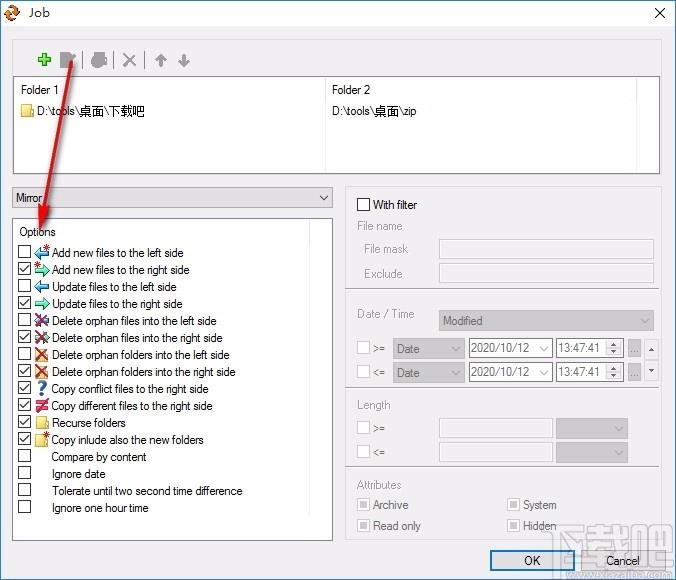The height and width of the screenshot is (580, 676).
Task: Click the green arrow 'Update files to right' icon
Action: (x=42, y=304)
